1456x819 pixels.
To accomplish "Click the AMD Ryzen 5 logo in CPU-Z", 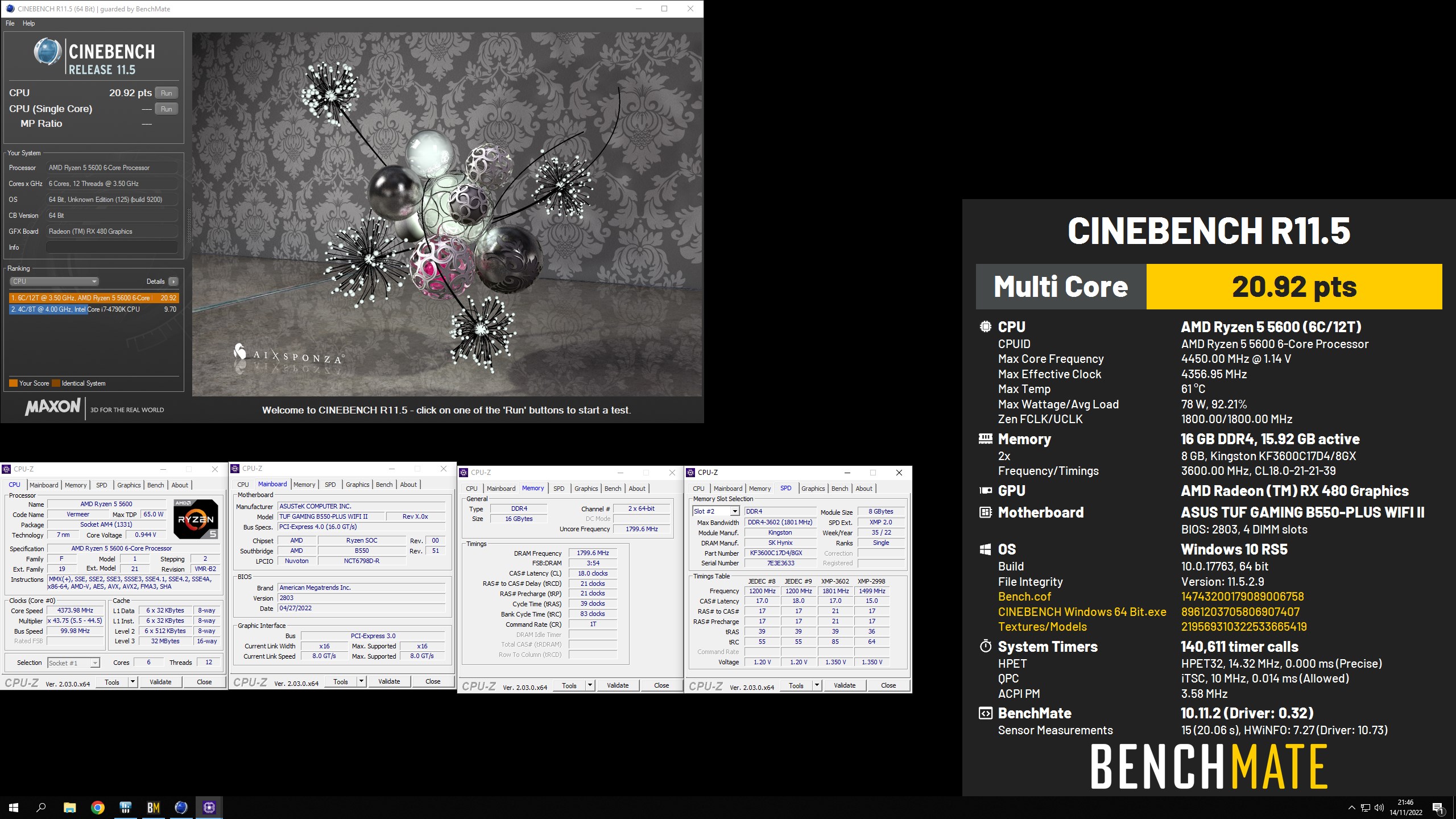I will point(196,519).
